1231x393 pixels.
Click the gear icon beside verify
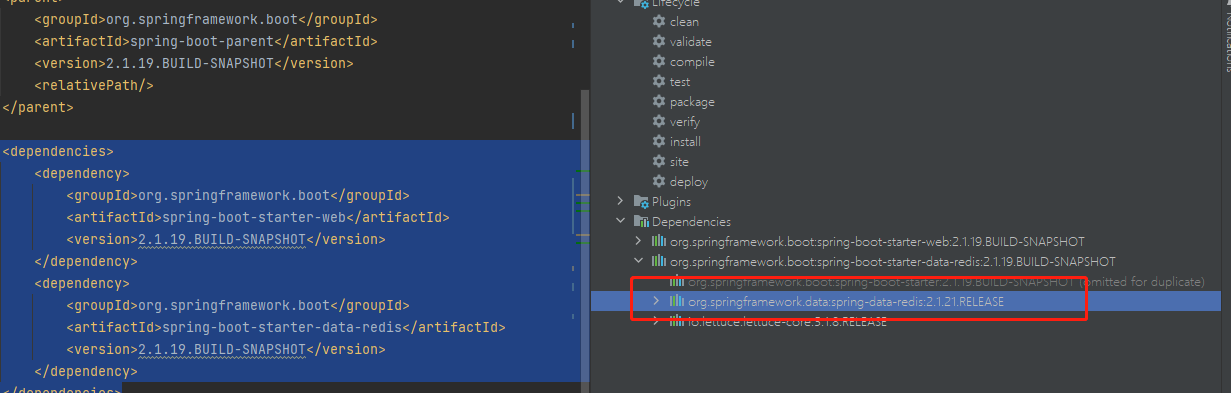pyautogui.click(x=658, y=121)
